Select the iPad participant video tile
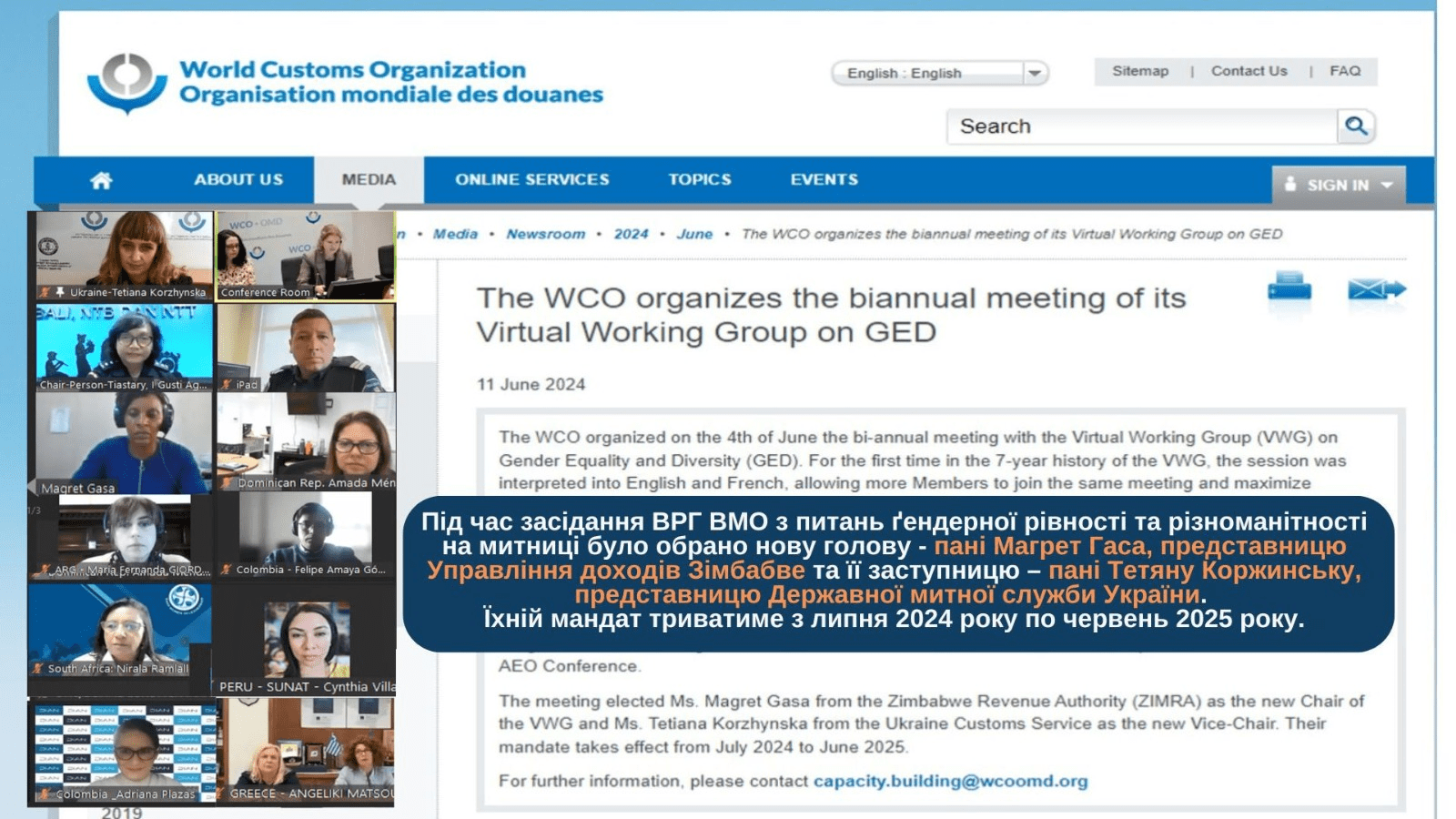 click(x=306, y=348)
